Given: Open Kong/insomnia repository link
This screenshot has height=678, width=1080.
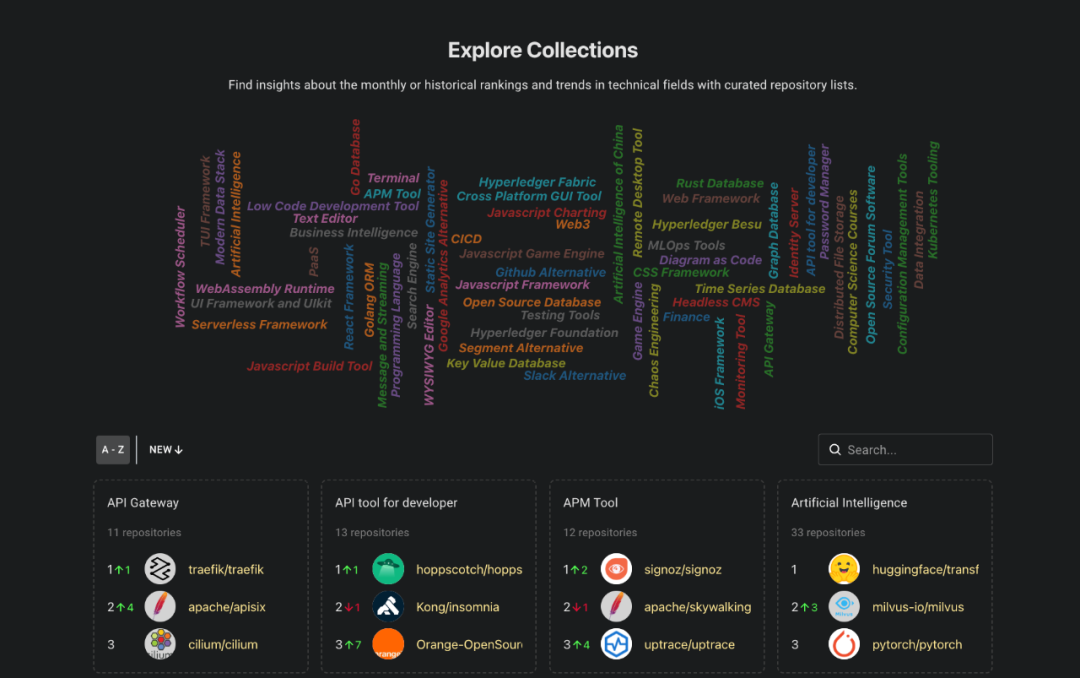Looking at the screenshot, I should click(x=457, y=607).
